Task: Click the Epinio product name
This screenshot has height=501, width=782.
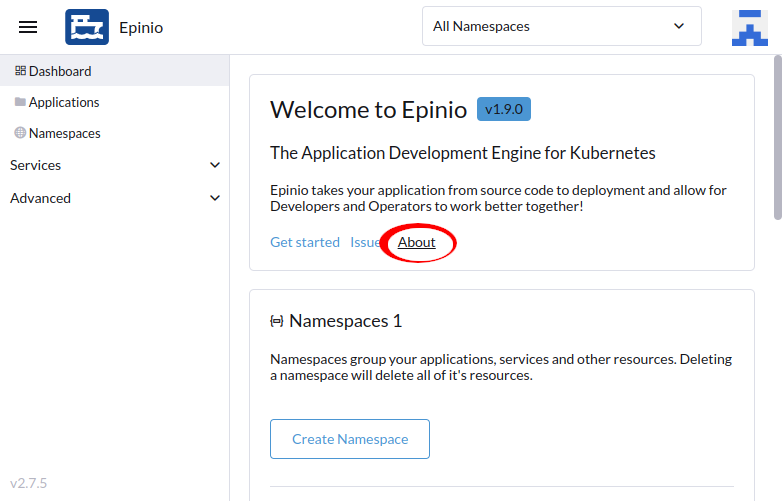Action: (141, 27)
